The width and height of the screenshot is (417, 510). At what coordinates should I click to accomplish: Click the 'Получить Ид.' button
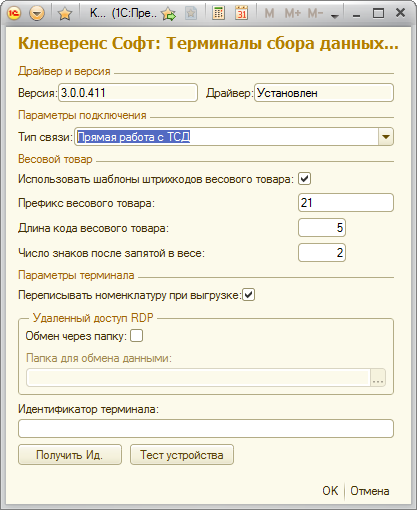[70, 455]
